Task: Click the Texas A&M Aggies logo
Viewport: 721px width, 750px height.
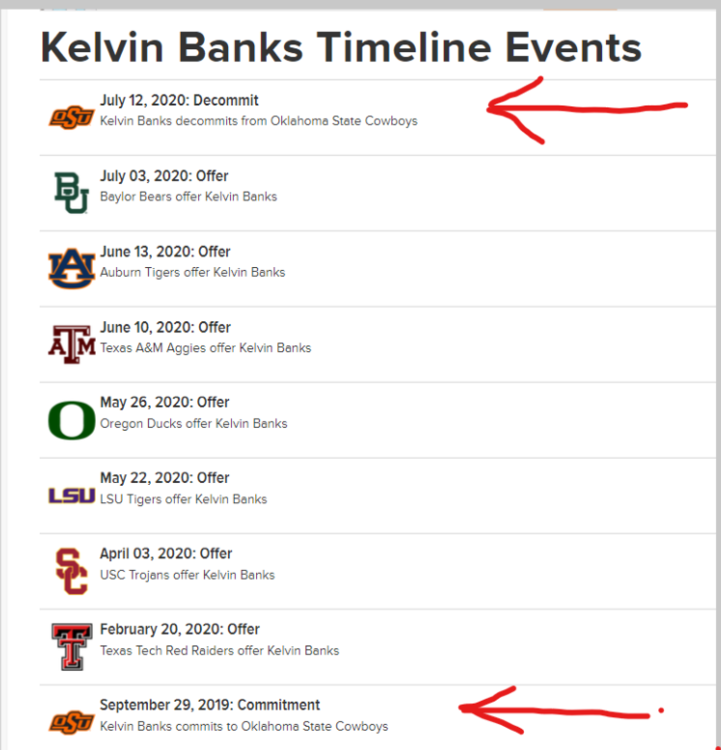Action: 72,344
